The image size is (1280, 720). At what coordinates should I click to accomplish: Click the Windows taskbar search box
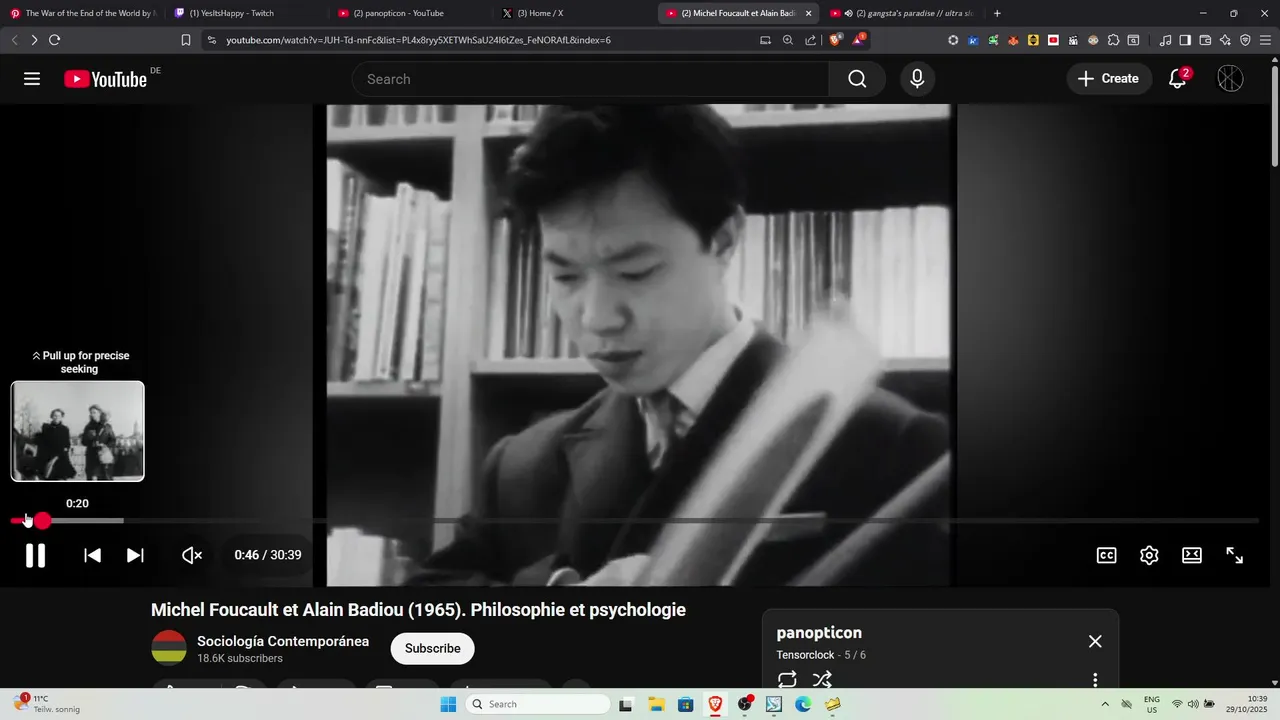(x=538, y=704)
